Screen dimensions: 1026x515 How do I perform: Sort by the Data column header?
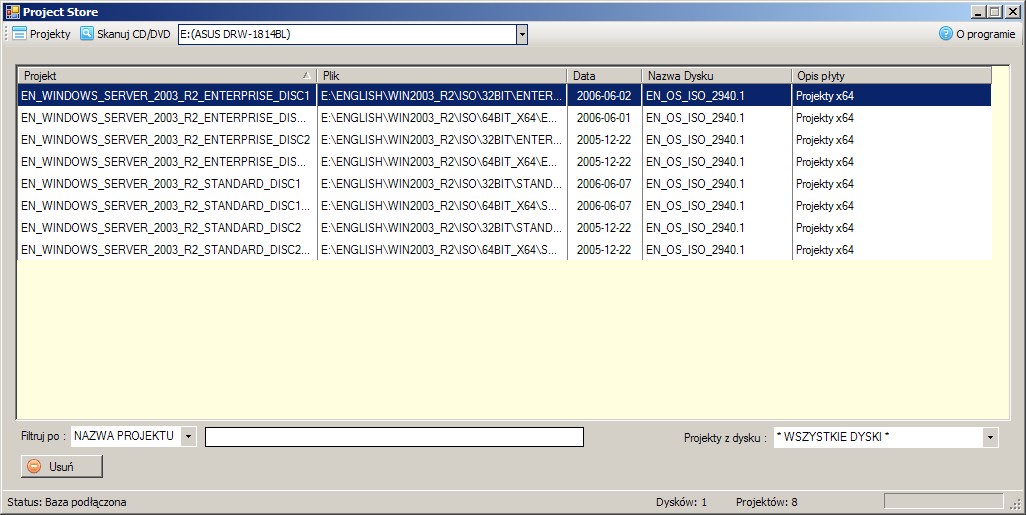pos(604,75)
